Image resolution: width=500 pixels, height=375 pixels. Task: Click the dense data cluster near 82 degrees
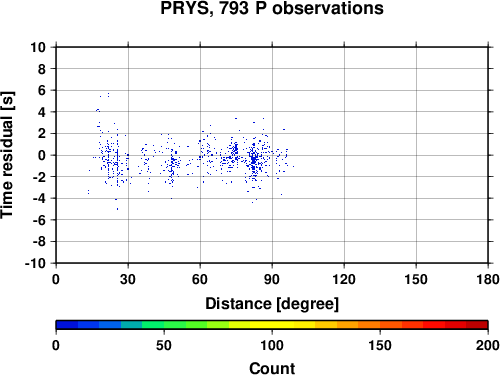(254, 160)
